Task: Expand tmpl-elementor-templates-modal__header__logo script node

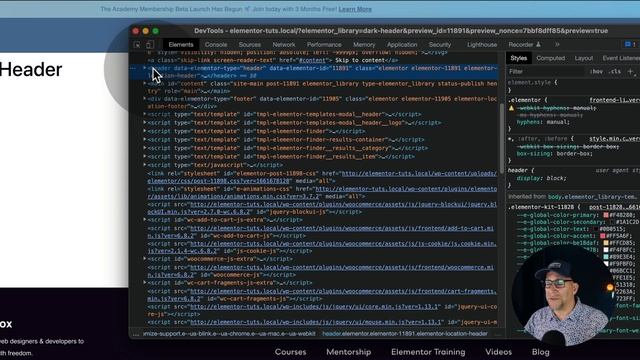Action: 144,122
